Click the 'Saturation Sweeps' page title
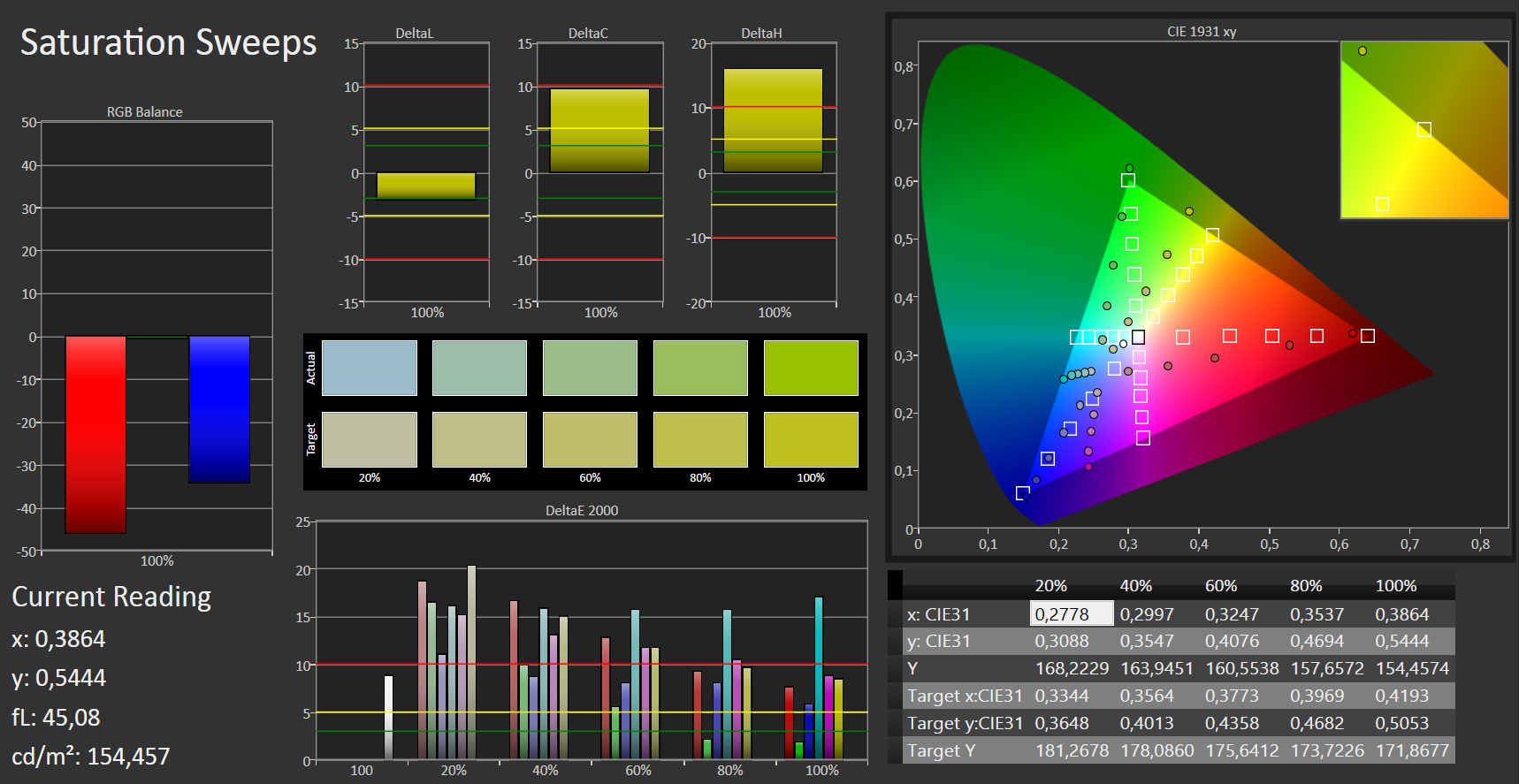Screen dimensions: 1519x784 pyautogui.click(x=168, y=42)
